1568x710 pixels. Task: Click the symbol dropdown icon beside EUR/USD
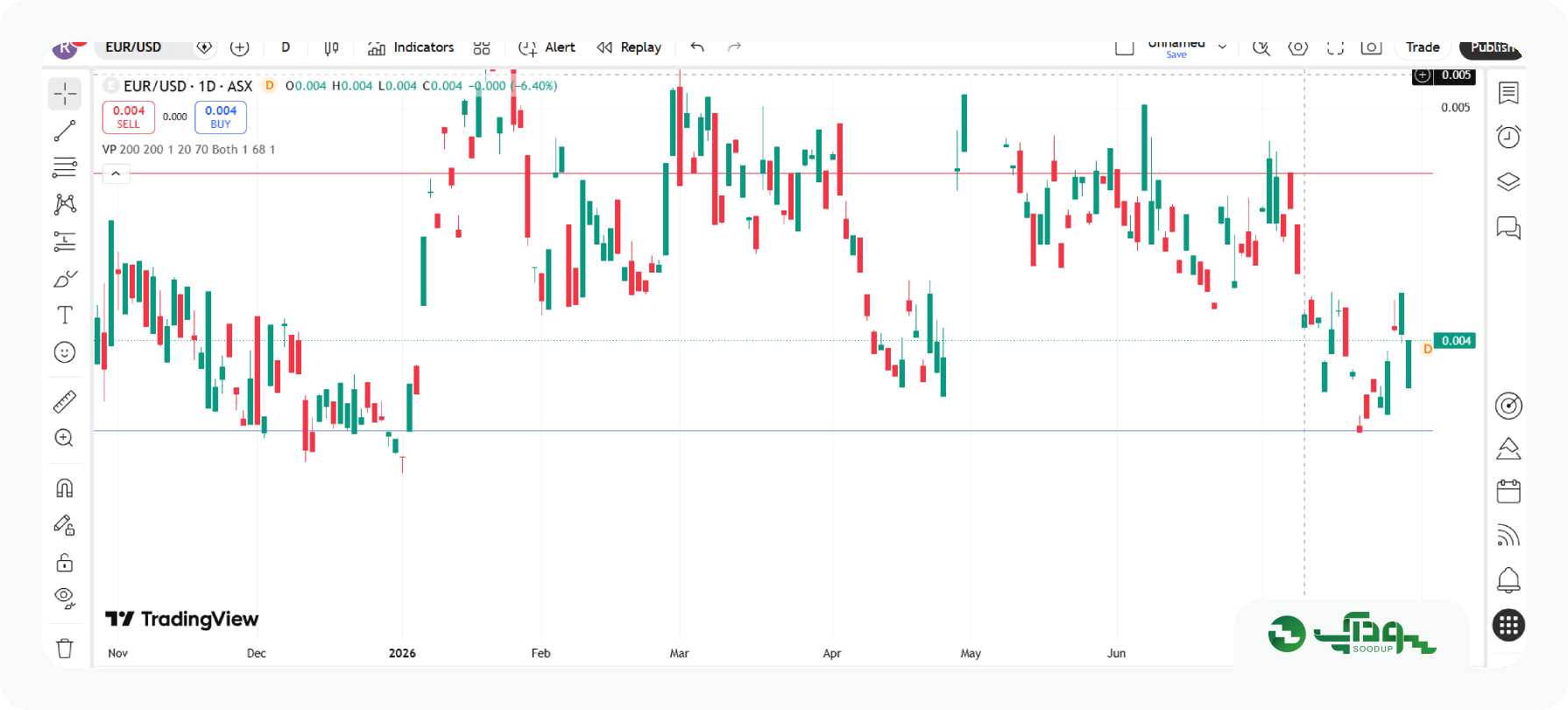[x=204, y=47]
